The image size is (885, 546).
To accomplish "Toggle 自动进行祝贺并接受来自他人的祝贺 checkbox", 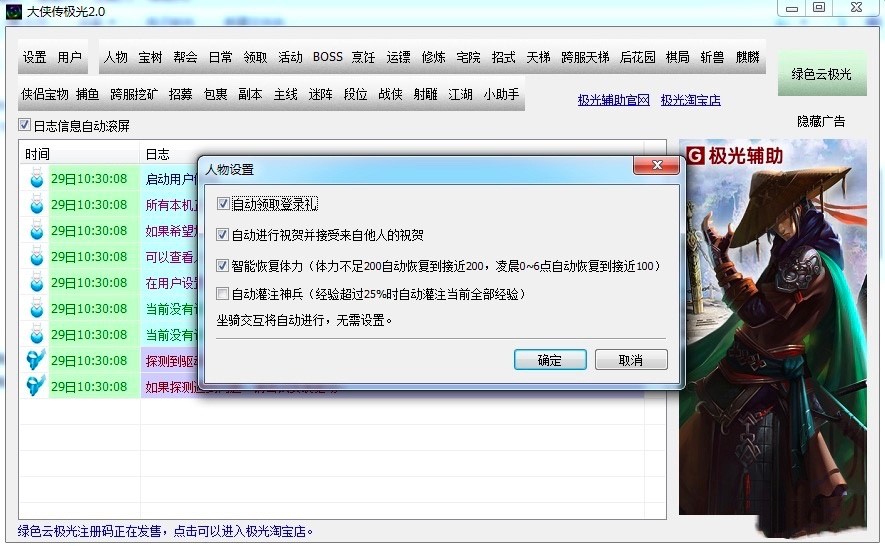I will (223, 235).
